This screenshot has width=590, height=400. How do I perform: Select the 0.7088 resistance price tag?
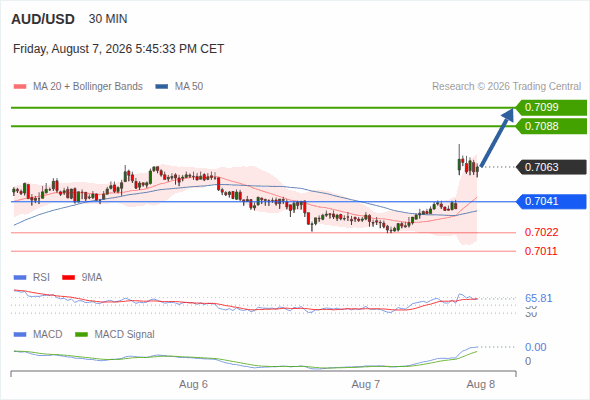click(x=551, y=126)
